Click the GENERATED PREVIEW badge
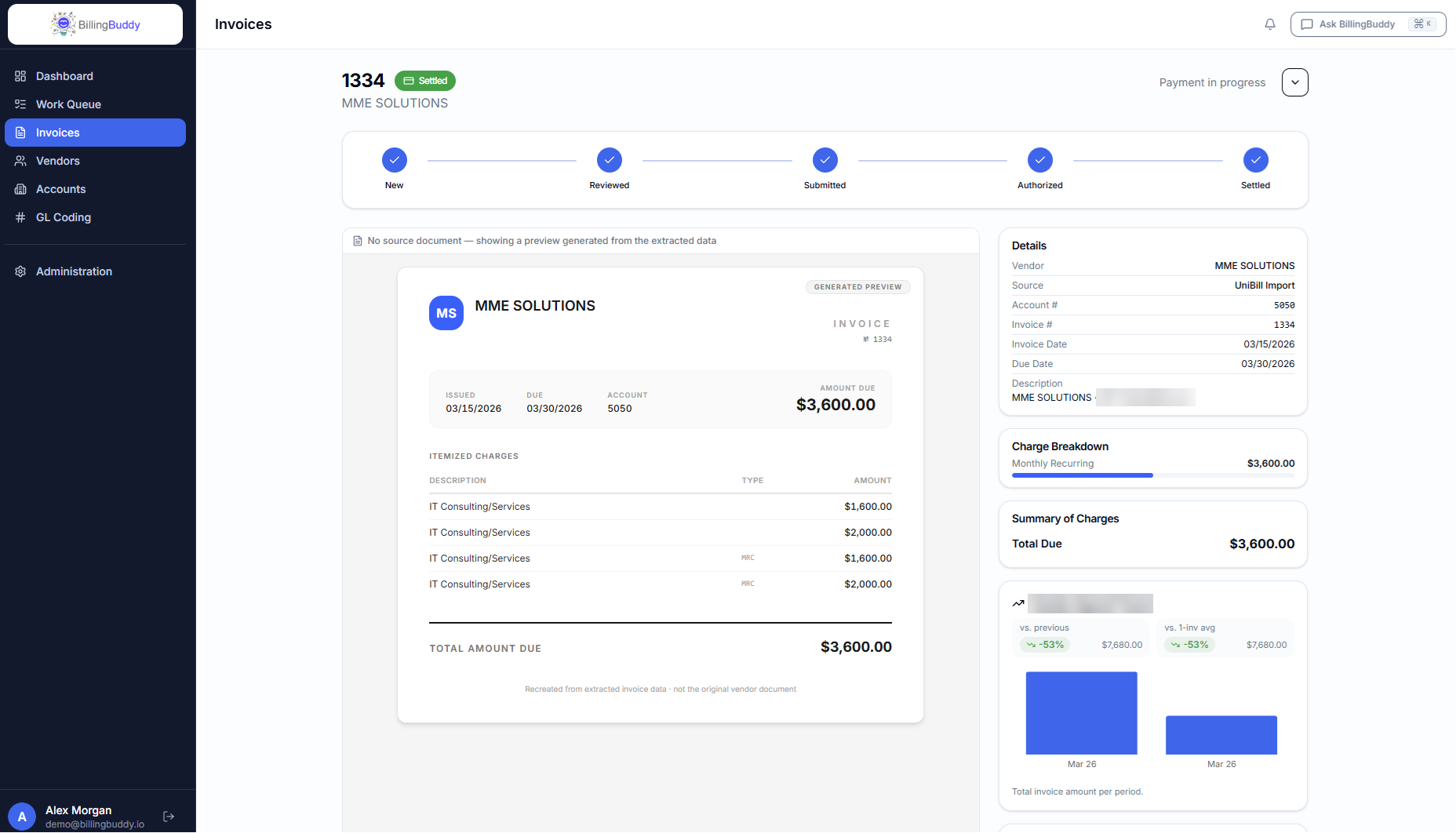The width and height of the screenshot is (1456, 833). coord(858,287)
